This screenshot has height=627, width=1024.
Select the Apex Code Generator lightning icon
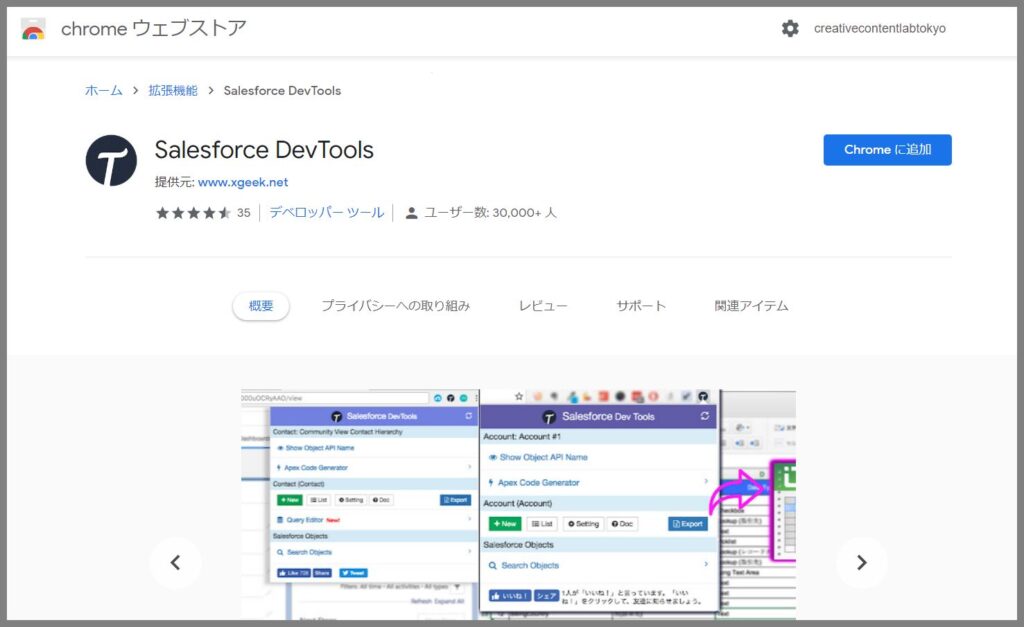pos(490,482)
